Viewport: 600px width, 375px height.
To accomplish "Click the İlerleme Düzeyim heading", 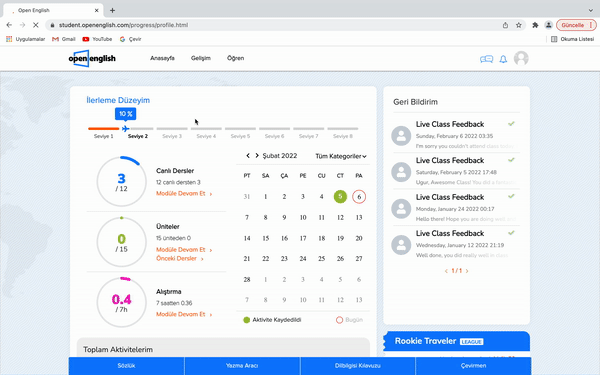I will coord(118,100).
